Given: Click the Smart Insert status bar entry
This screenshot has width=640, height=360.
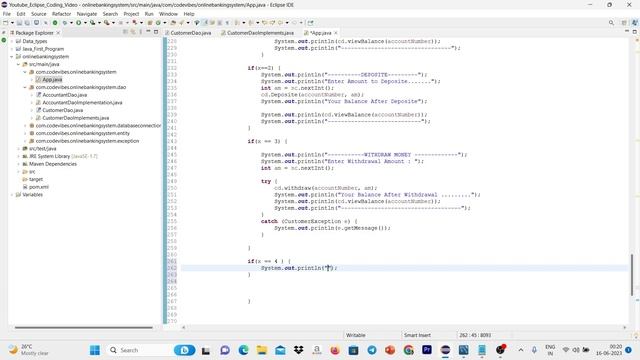Looking at the screenshot, I should pos(417,335).
